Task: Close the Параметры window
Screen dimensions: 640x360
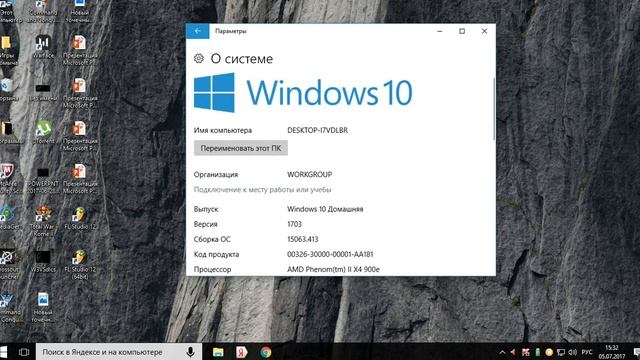Action: (484, 31)
